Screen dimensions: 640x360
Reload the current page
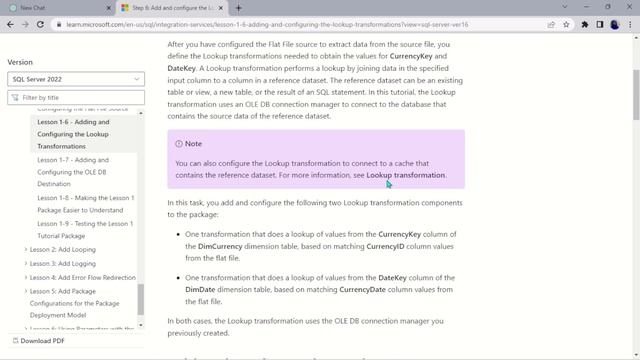40,24
